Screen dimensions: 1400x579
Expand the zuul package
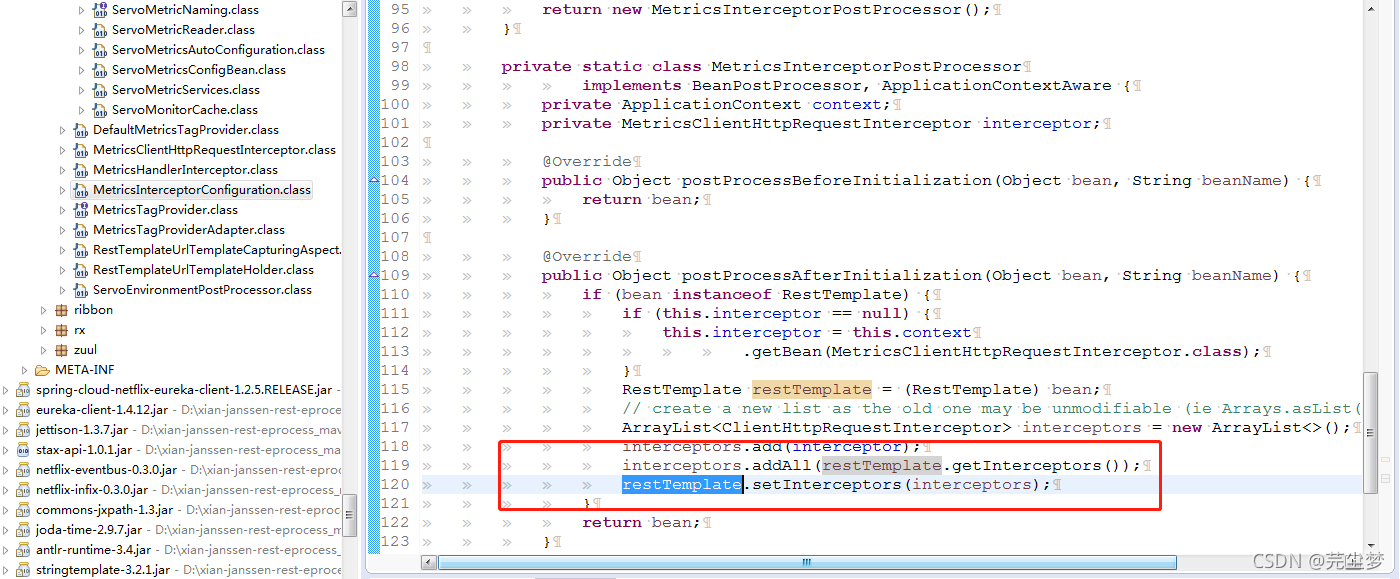pyautogui.click(x=44, y=350)
